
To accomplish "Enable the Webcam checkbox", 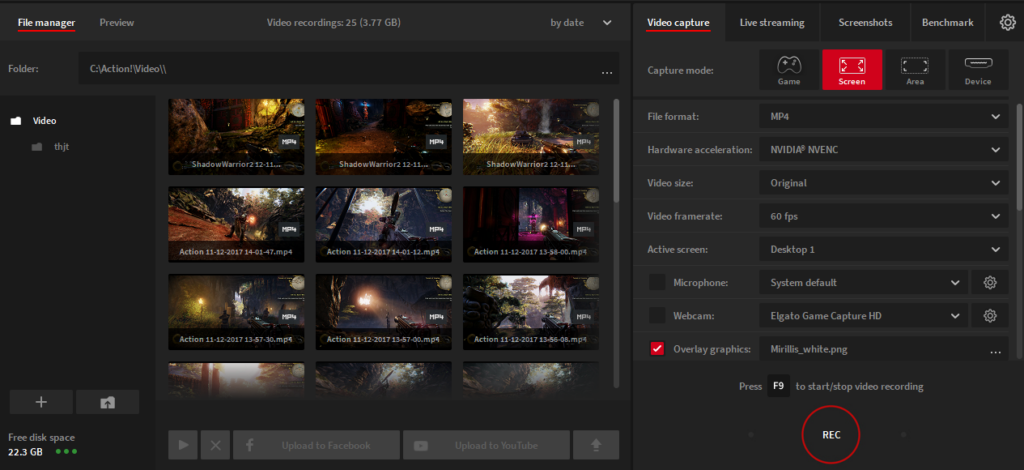I will (657, 316).
